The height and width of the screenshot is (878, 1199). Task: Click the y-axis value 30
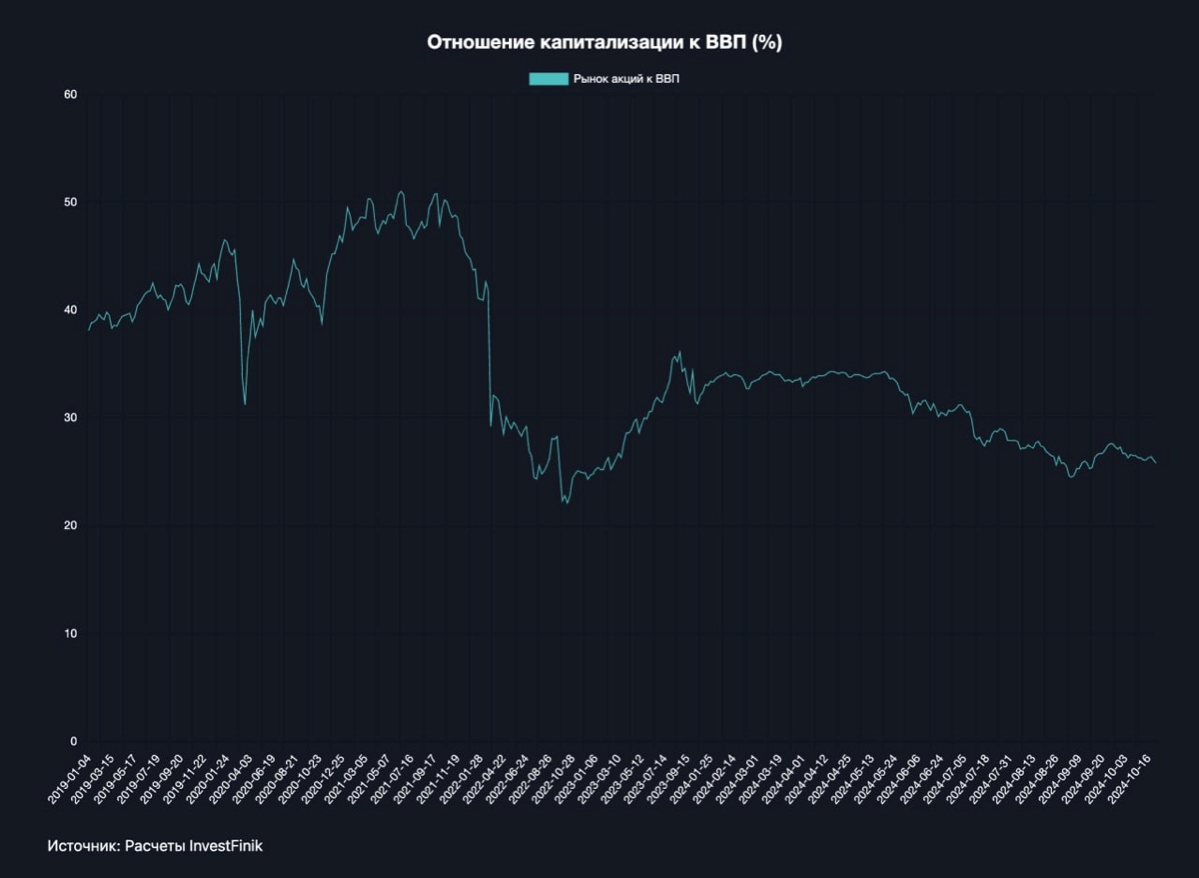(70, 418)
